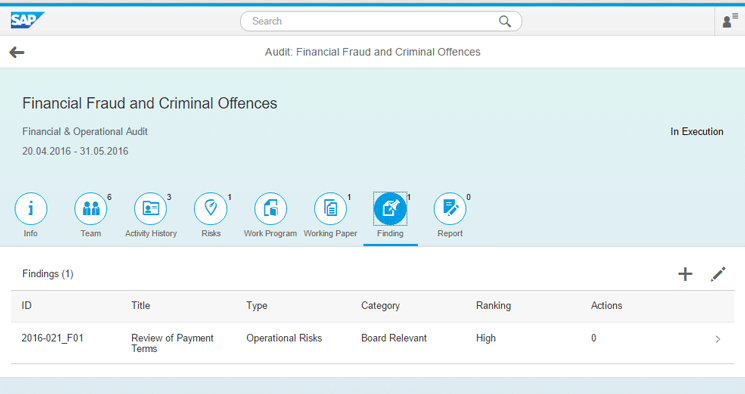This screenshot has width=745, height=394.
Task: Add a new finding with plus icon
Action: (685, 274)
